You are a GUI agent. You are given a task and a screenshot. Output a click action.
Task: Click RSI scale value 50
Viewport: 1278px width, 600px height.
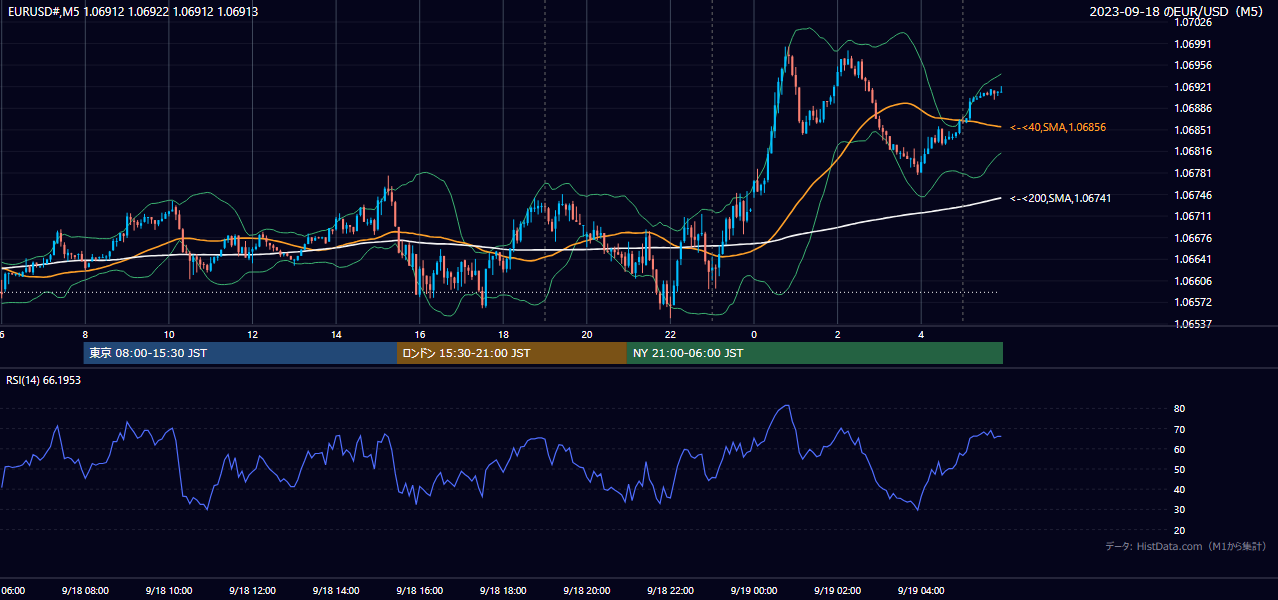click(1179, 469)
